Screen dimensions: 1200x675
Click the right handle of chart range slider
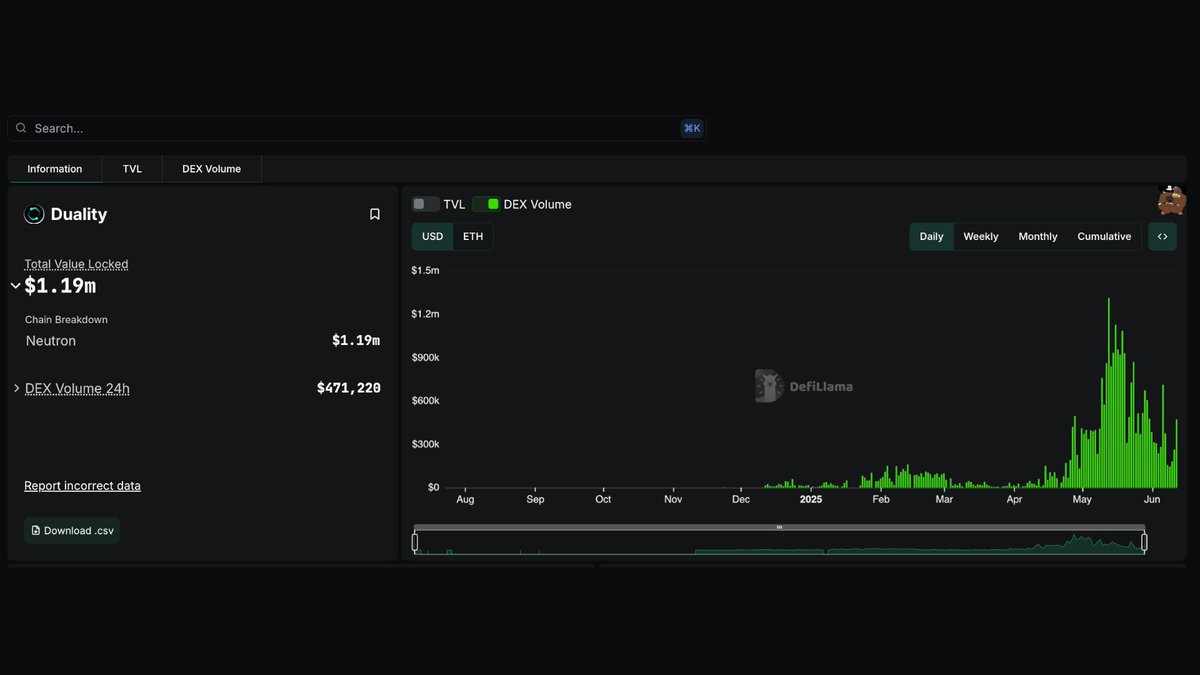click(1144, 542)
